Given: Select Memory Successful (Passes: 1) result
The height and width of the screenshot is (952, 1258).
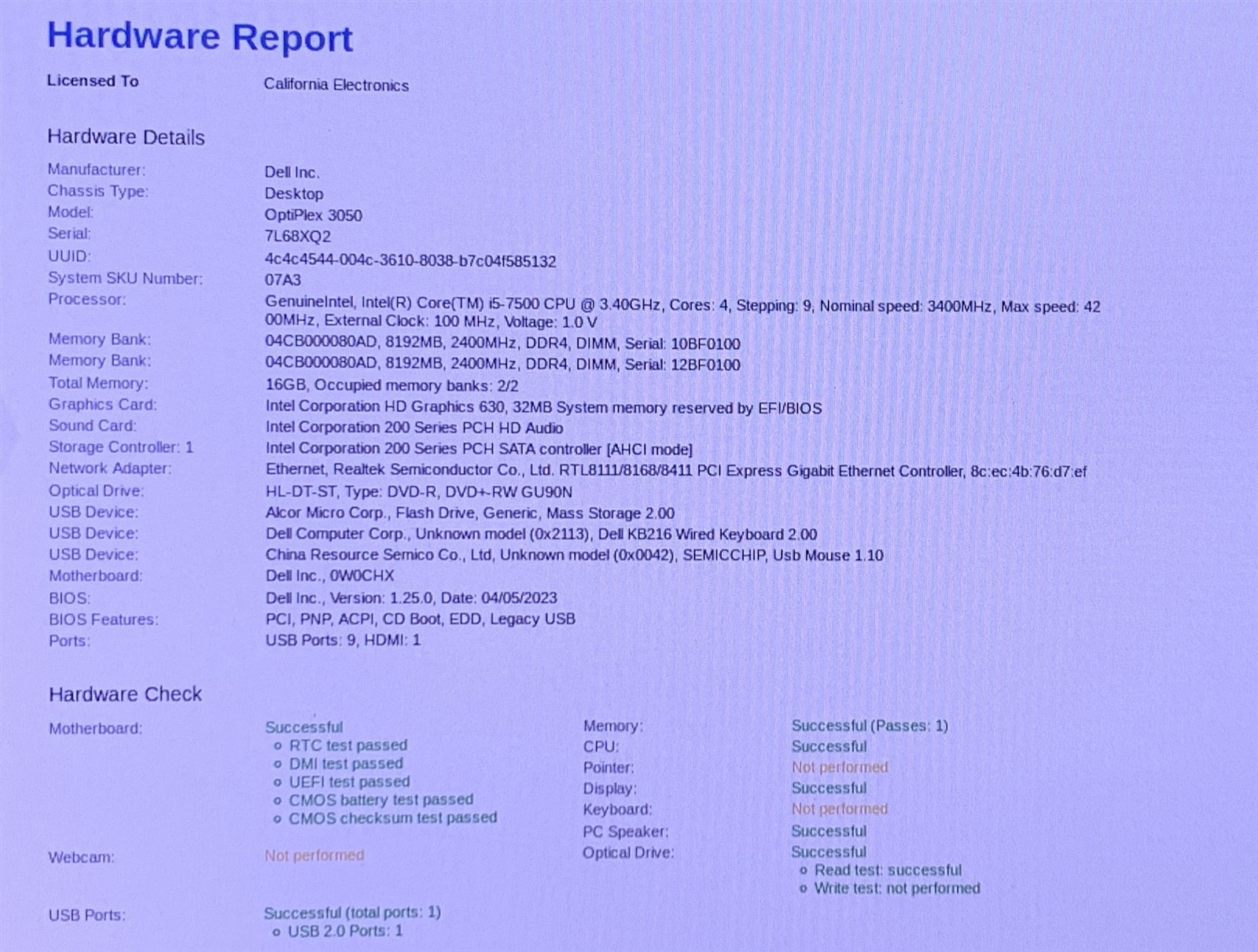Looking at the screenshot, I should [870, 726].
